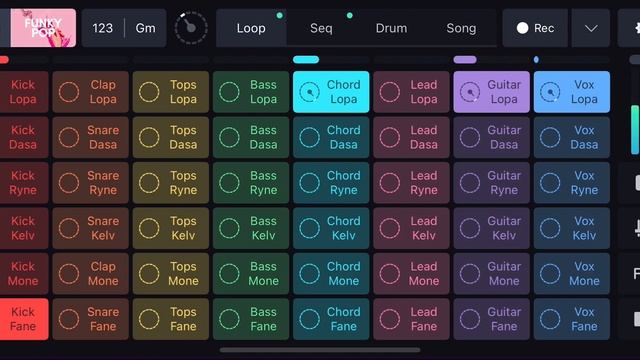Image resolution: width=640 pixels, height=360 pixels.
Task: Tap the Chord Fane circle icon
Action: [309, 319]
